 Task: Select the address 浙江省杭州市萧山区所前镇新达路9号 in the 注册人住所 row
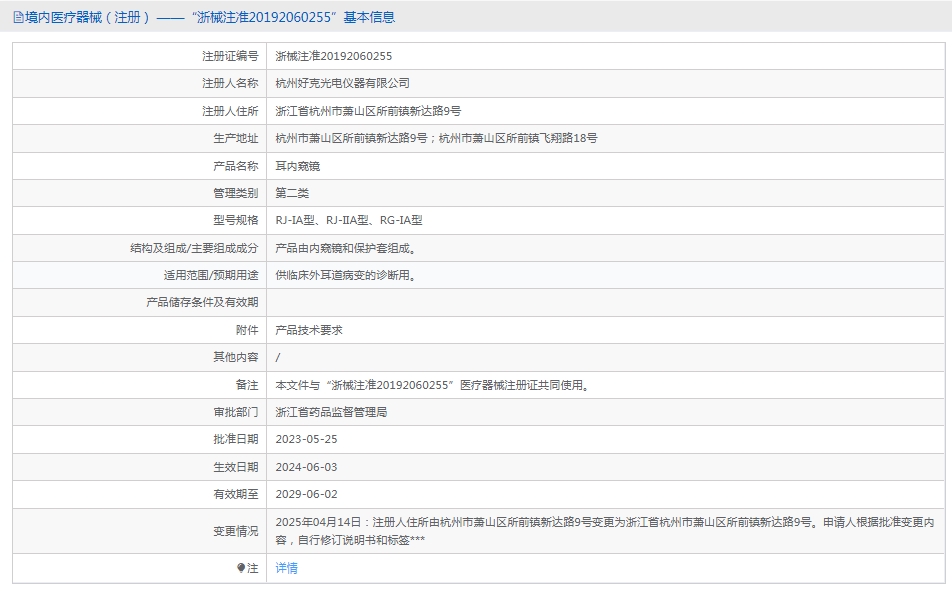pyautogui.click(x=368, y=111)
